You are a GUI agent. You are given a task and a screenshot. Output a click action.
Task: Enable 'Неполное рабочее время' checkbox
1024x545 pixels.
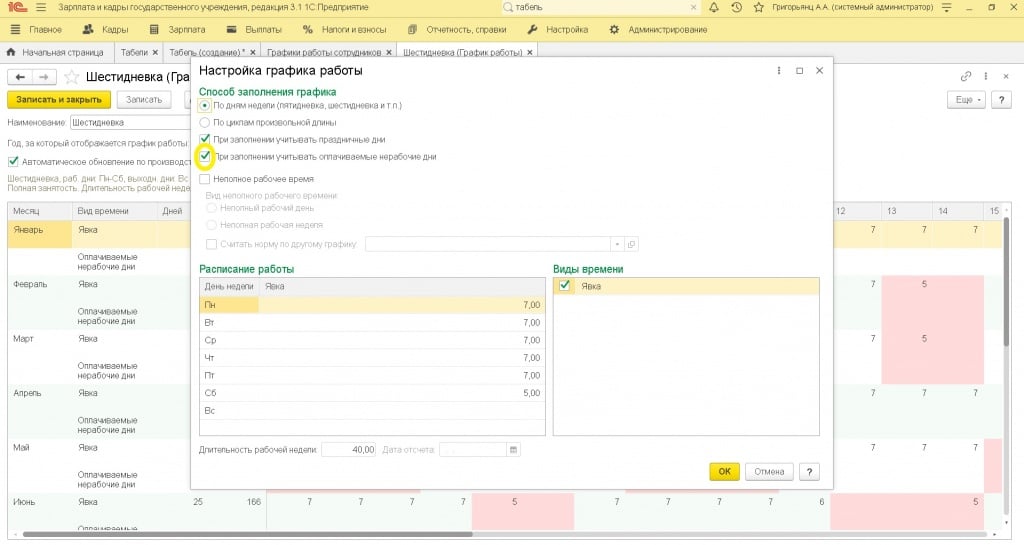tap(205, 178)
